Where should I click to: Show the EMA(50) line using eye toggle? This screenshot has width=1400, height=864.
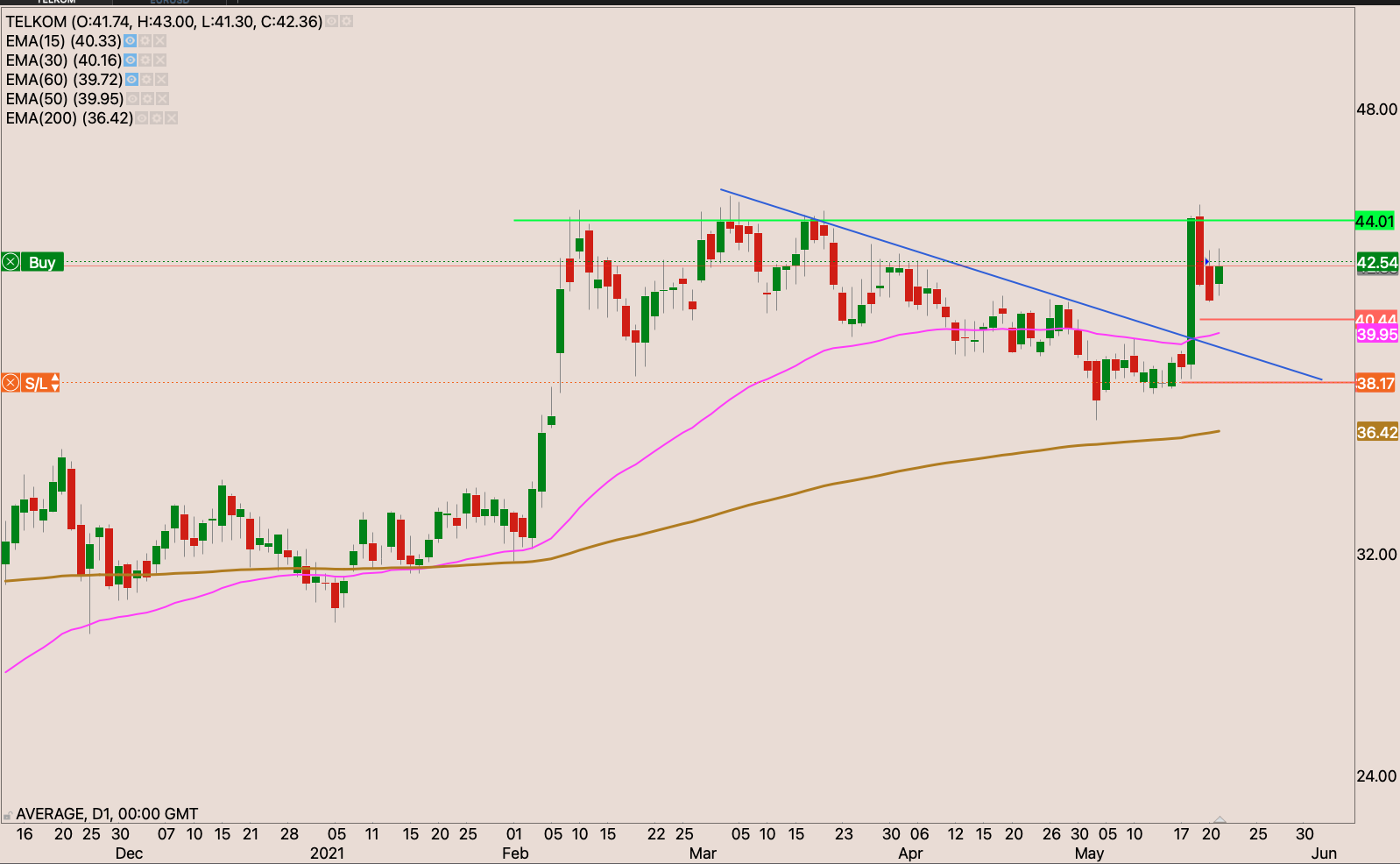132,99
